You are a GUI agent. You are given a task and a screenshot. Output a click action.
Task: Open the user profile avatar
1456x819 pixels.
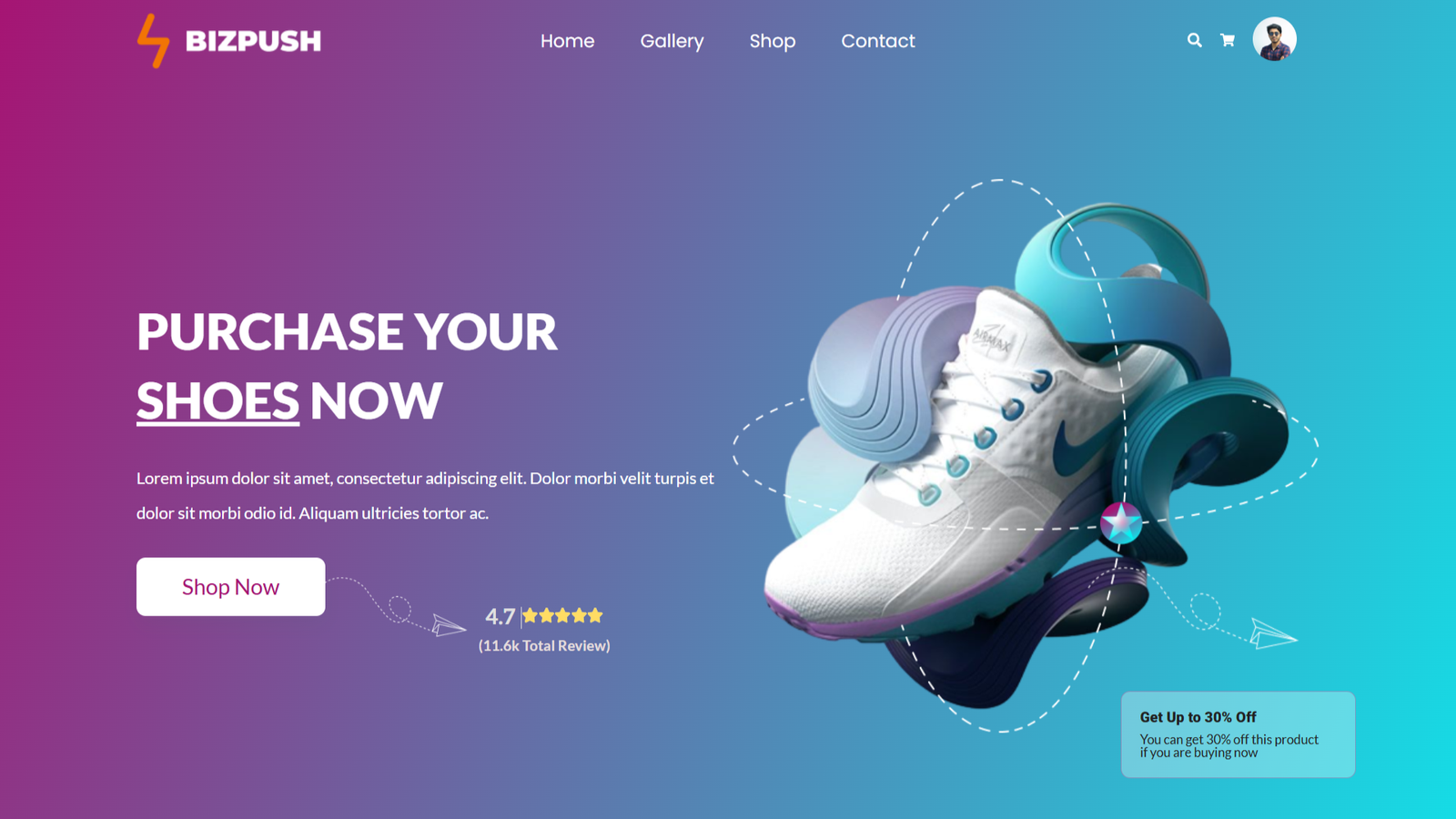pyautogui.click(x=1274, y=39)
